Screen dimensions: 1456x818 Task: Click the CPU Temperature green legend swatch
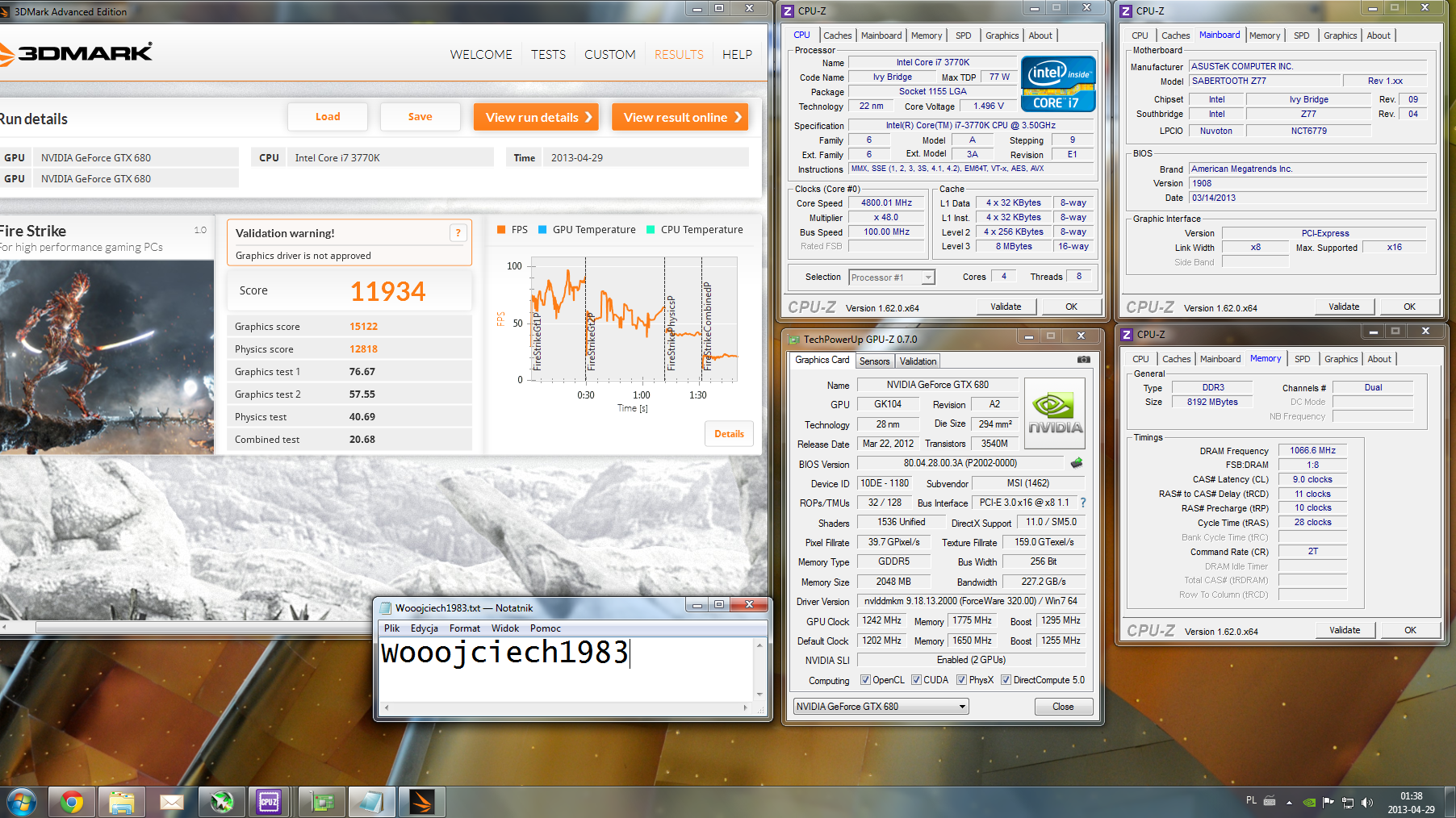coord(651,230)
